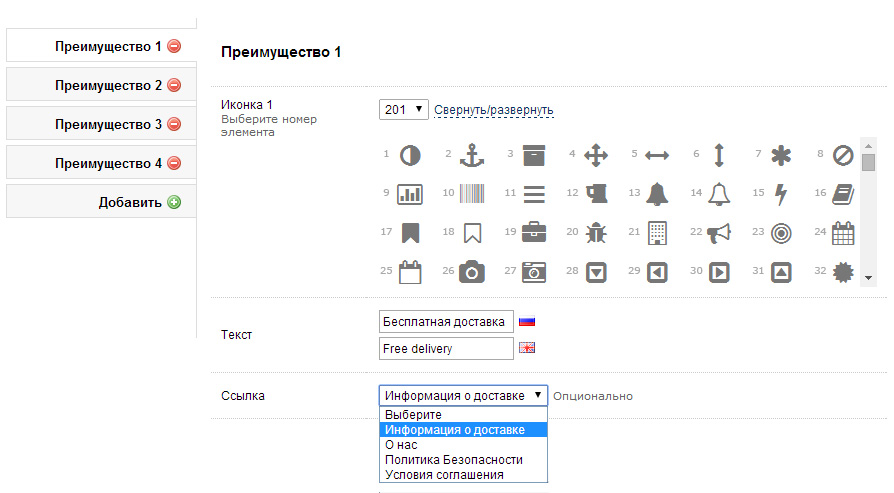
Task: Select the camera icon number 26
Action: pyautogui.click(x=472, y=271)
